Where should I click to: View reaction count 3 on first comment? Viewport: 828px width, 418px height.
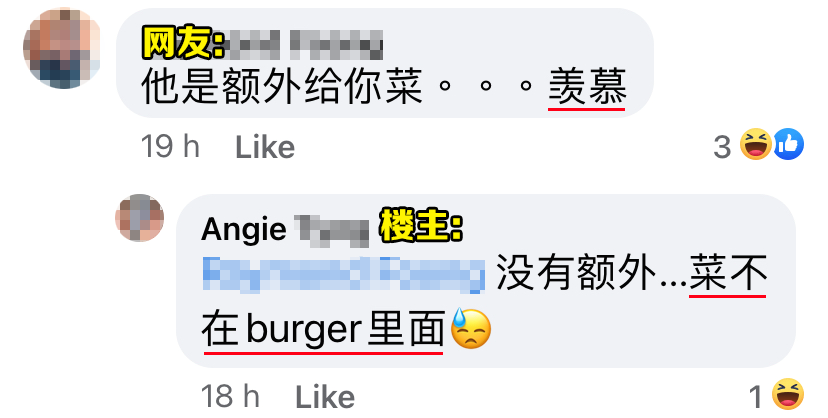[x=722, y=146]
